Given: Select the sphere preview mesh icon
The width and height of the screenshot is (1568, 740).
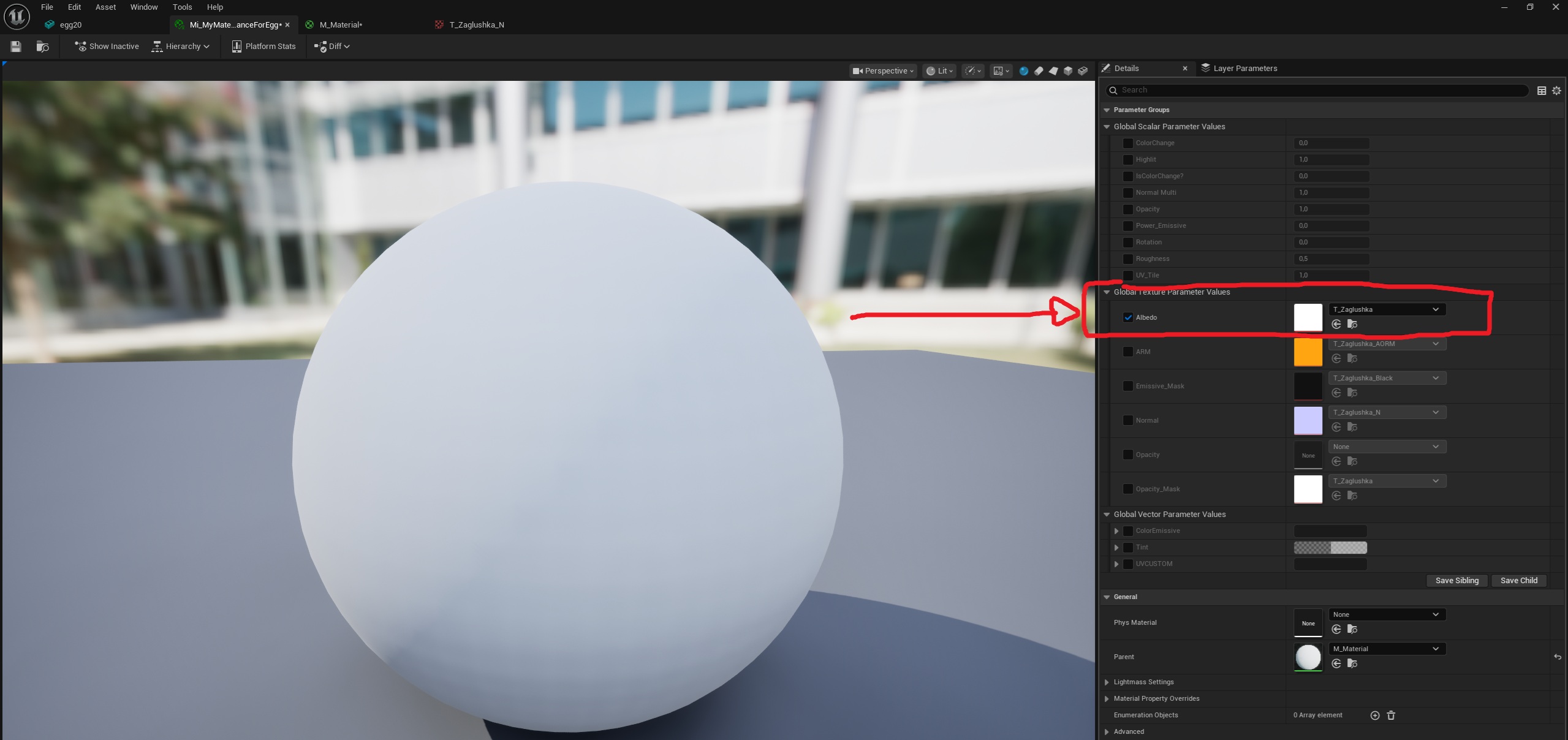Looking at the screenshot, I should point(1024,71).
